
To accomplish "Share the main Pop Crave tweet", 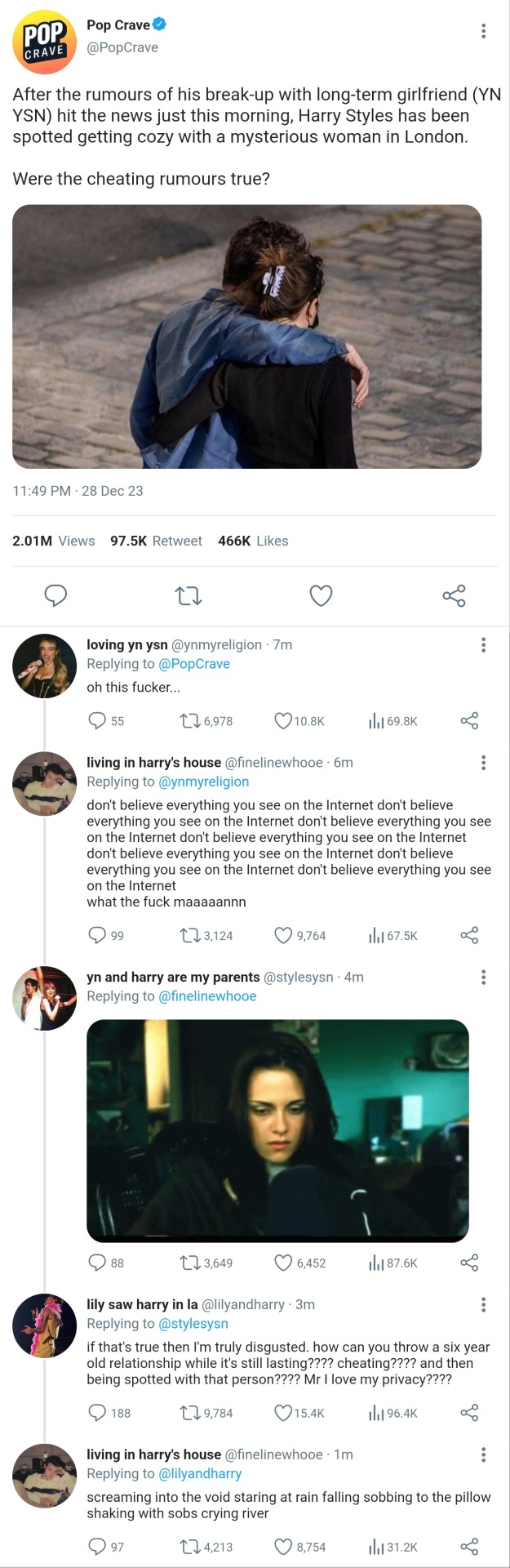I will (x=454, y=595).
